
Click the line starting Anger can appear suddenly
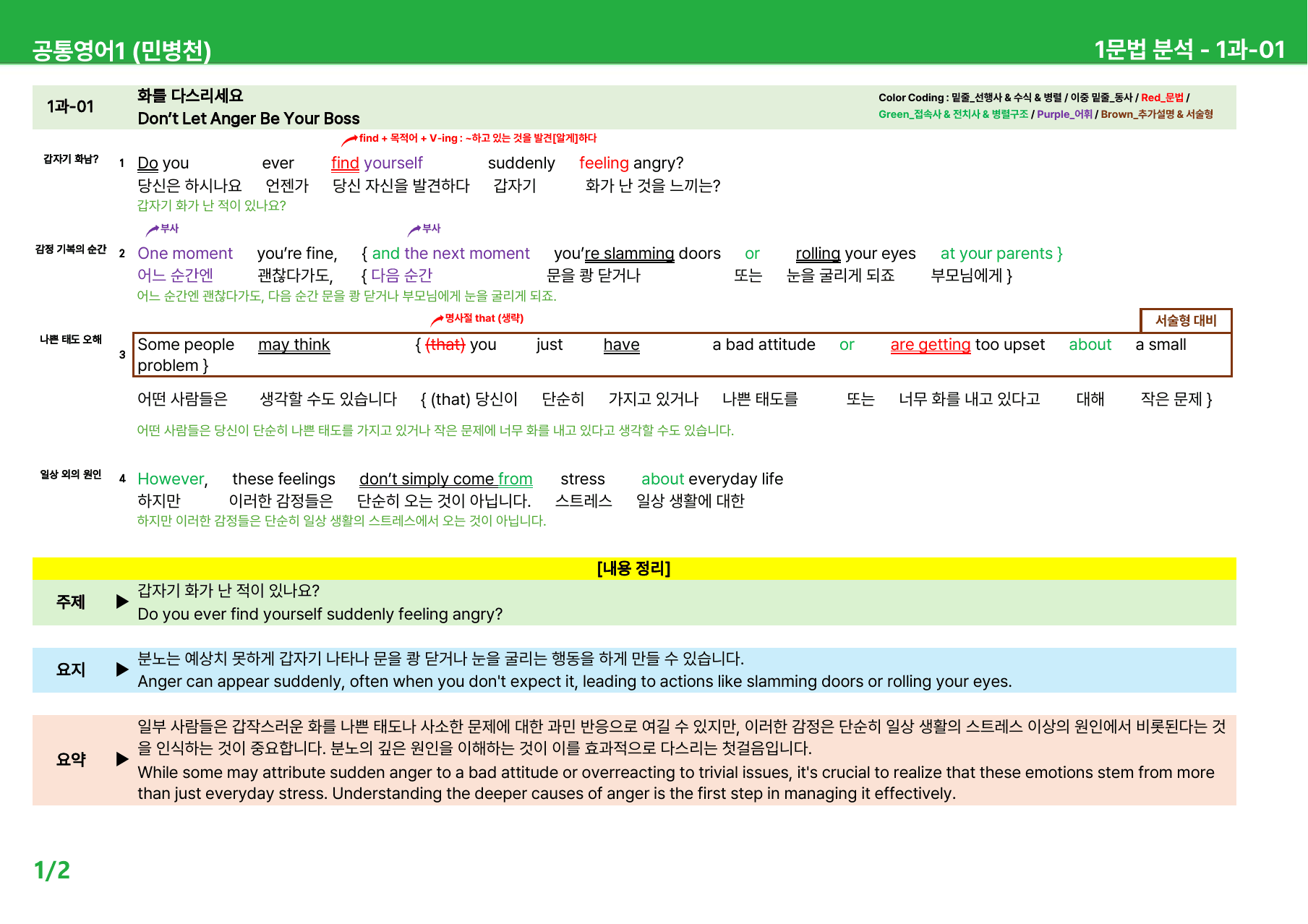point(575,682)
